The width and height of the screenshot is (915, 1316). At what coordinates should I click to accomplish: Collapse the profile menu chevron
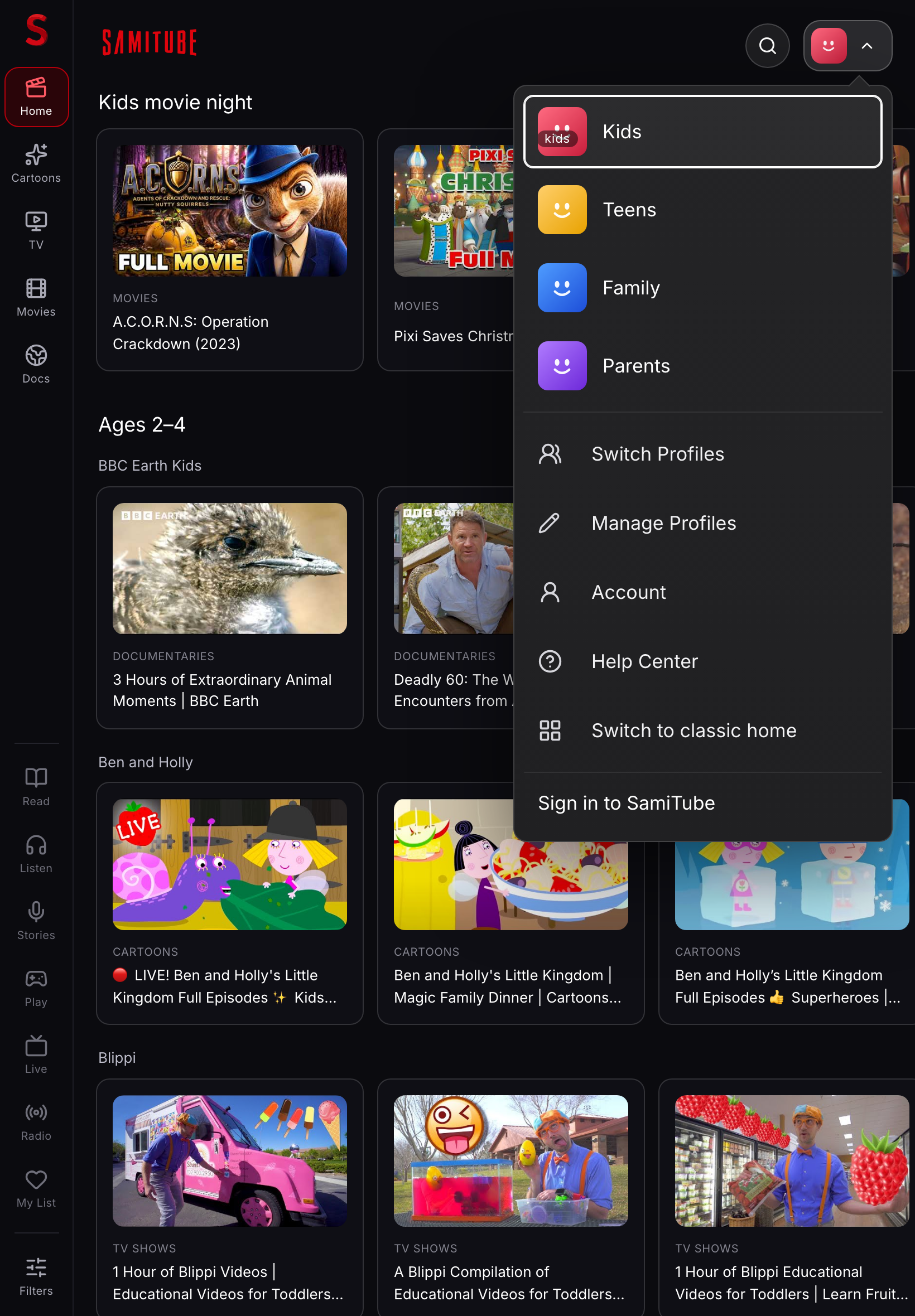pos(866,46)
